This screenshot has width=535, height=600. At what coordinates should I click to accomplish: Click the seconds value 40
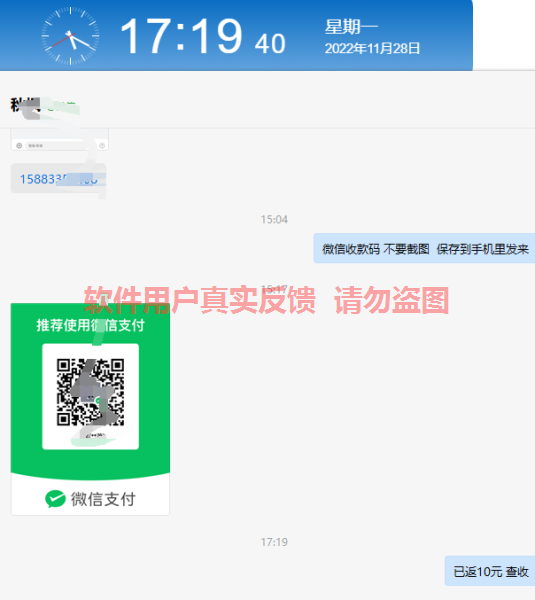tap(270, 43)
